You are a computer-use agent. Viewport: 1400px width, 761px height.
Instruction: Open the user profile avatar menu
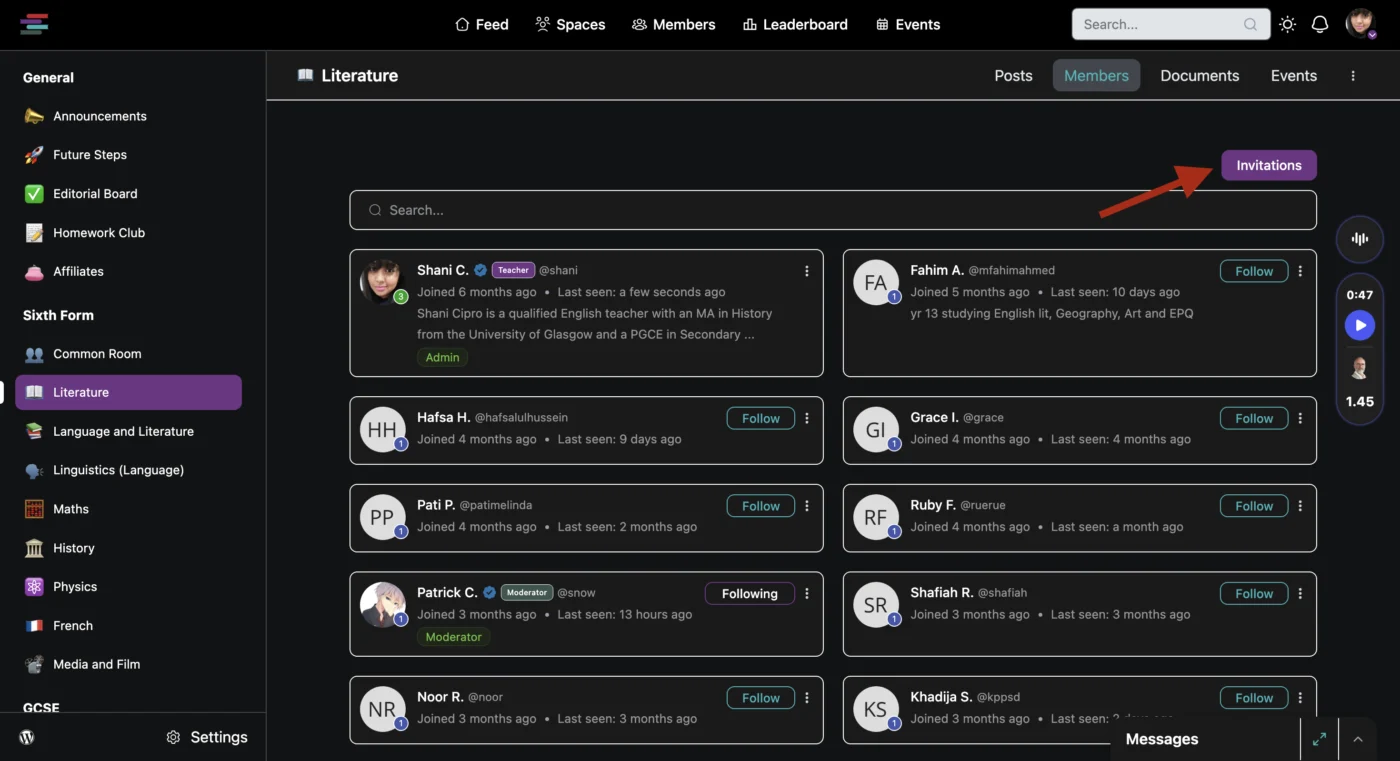tap(1360, 24)
